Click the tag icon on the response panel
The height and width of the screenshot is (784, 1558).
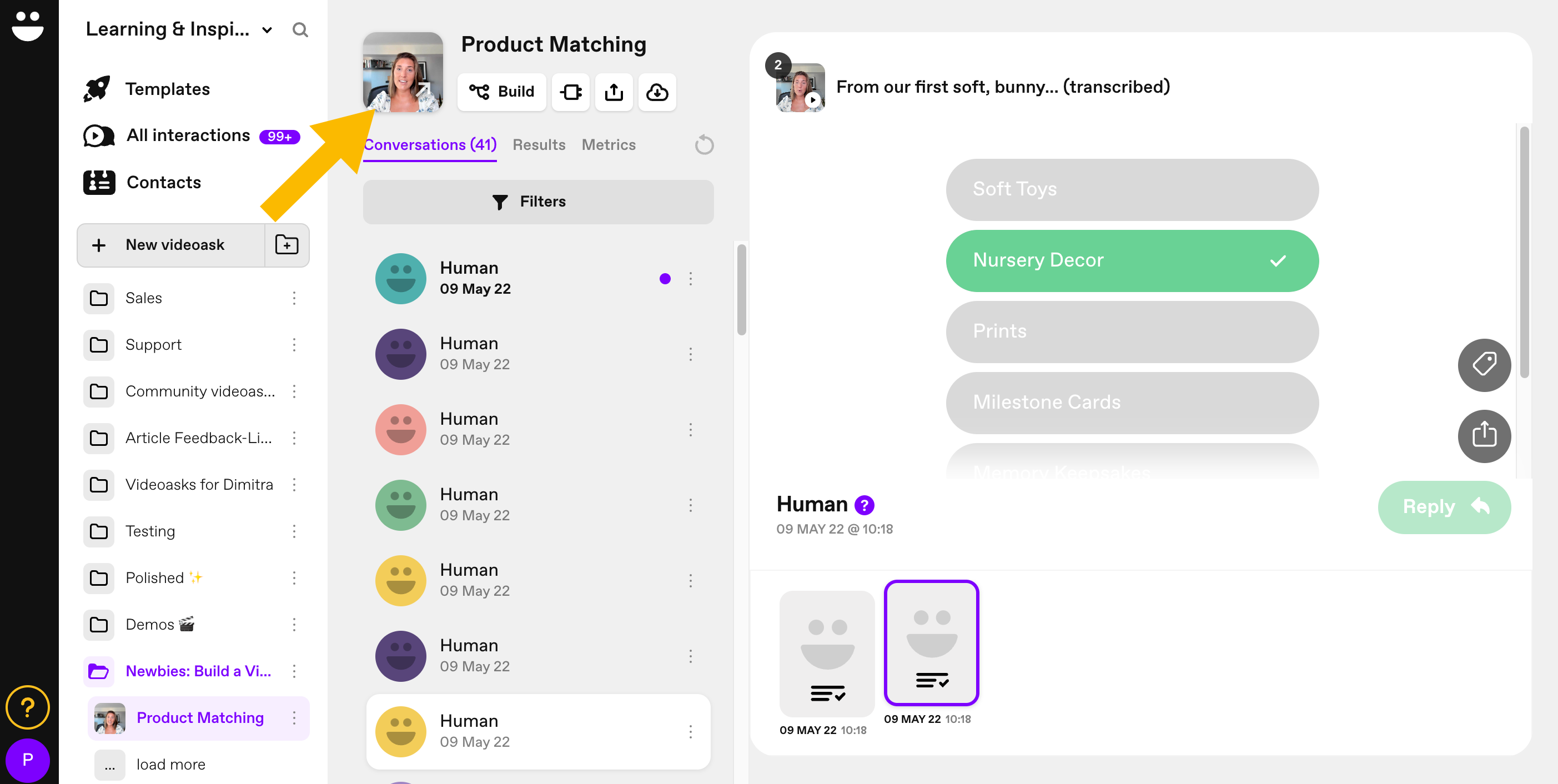point(1484,365)
